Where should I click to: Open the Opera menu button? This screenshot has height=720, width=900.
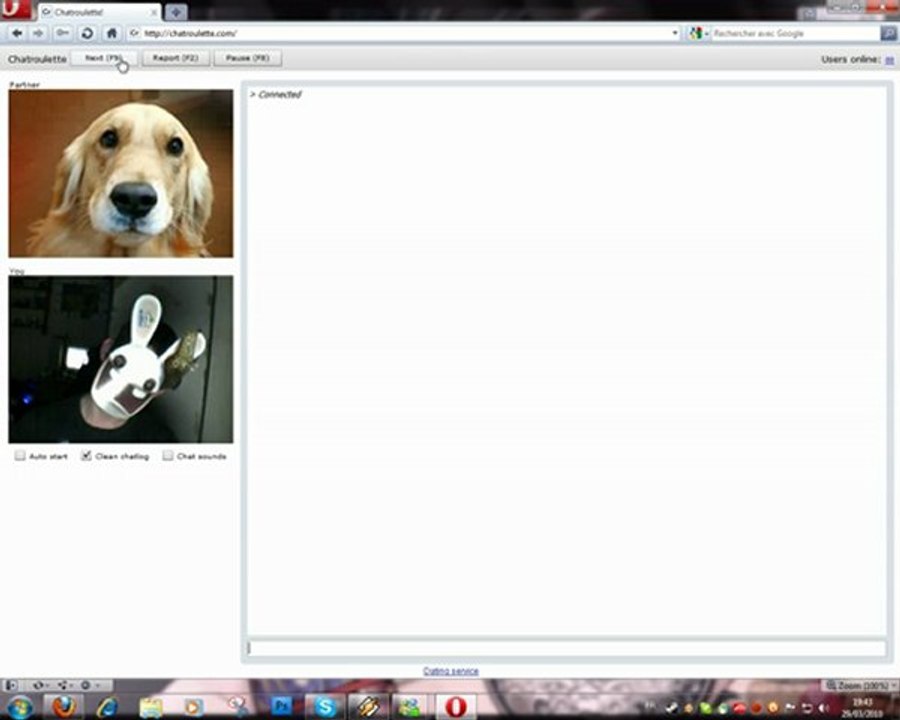(x=15, y=9)
